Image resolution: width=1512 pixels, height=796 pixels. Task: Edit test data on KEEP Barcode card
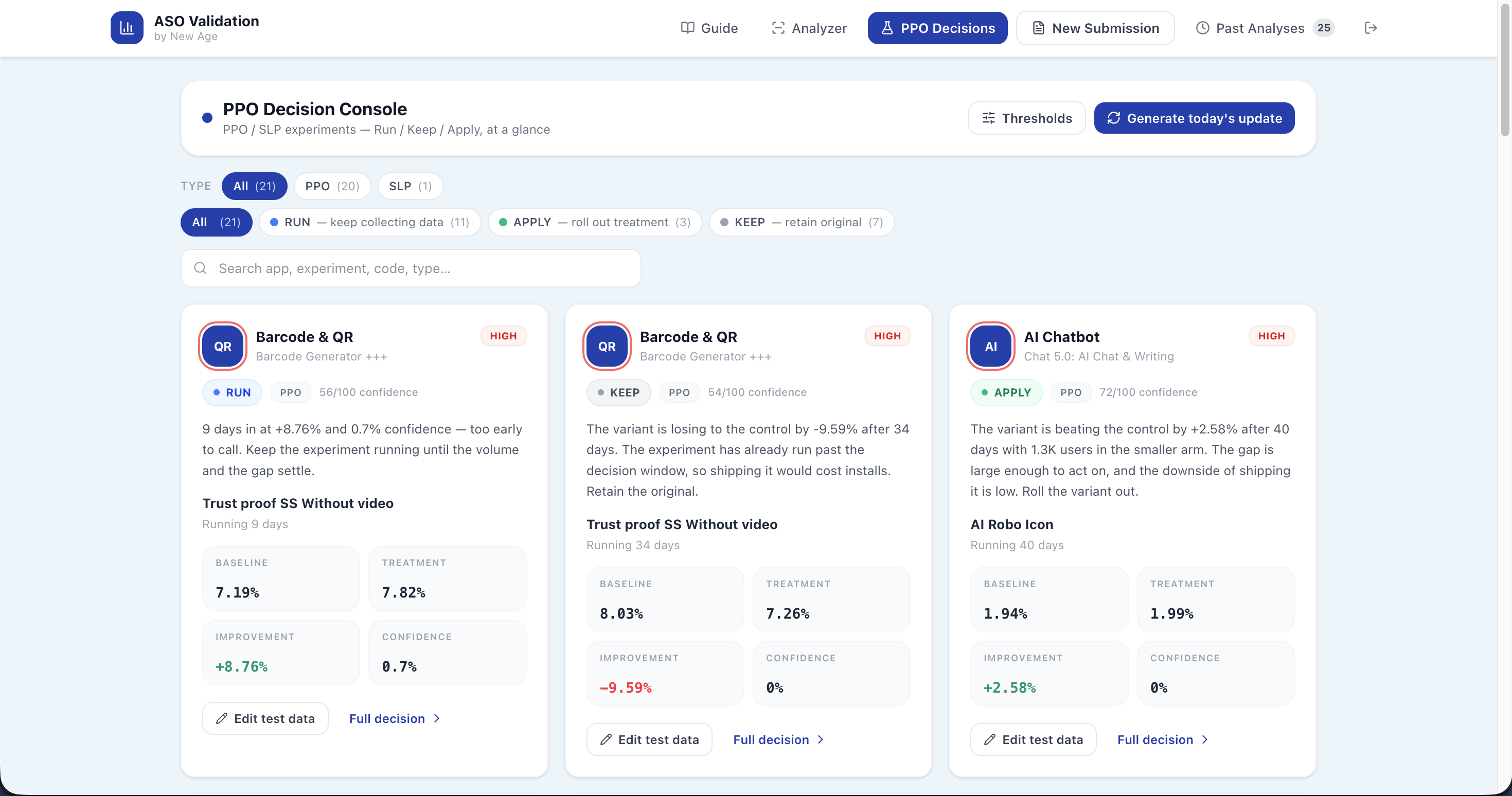[x=649, y=739]
